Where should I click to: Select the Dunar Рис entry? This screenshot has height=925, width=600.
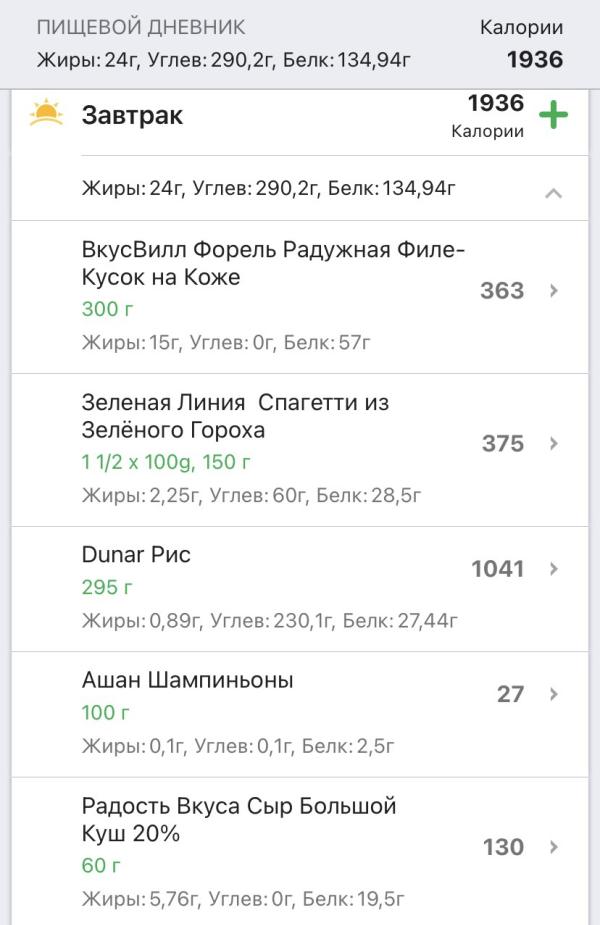coord(136,555)
